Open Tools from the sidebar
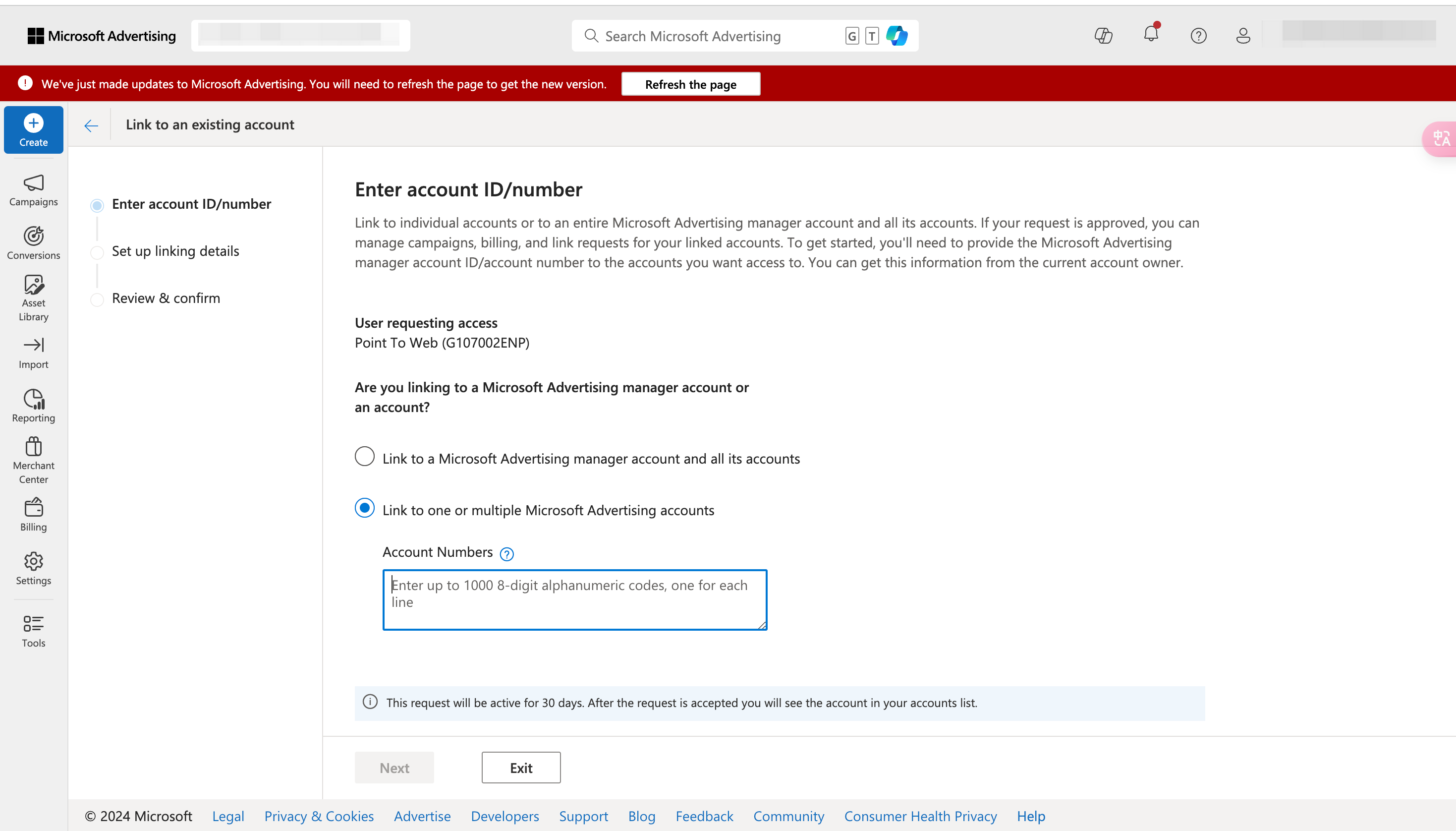The image size is (1456, 831). tap(34, 631)
